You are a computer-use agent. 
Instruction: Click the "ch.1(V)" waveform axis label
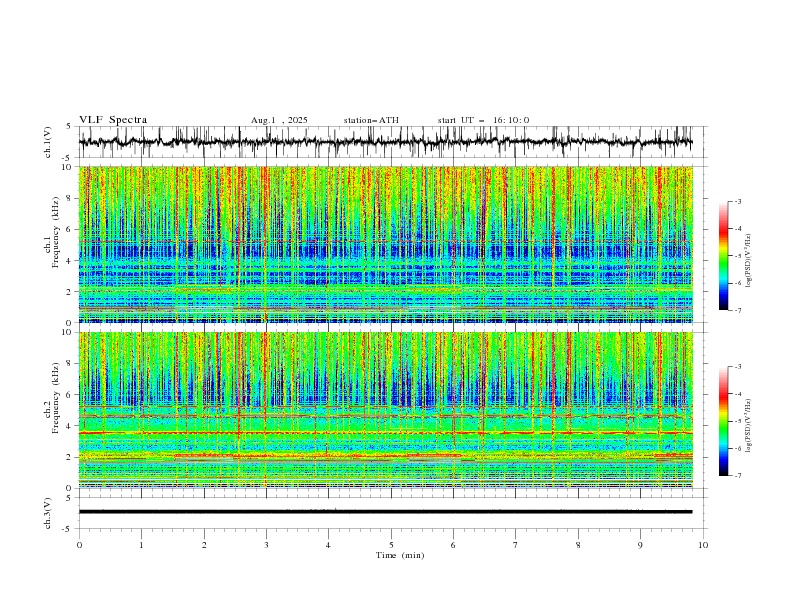pyautogui.click(x=48, y=142)
